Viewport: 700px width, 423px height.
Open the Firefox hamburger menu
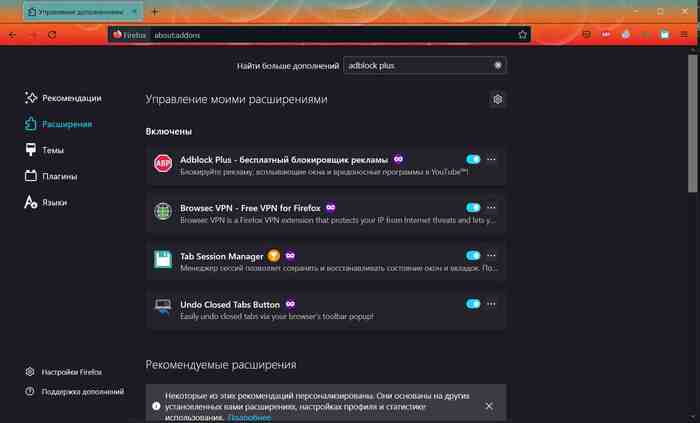tap(684, 34)
